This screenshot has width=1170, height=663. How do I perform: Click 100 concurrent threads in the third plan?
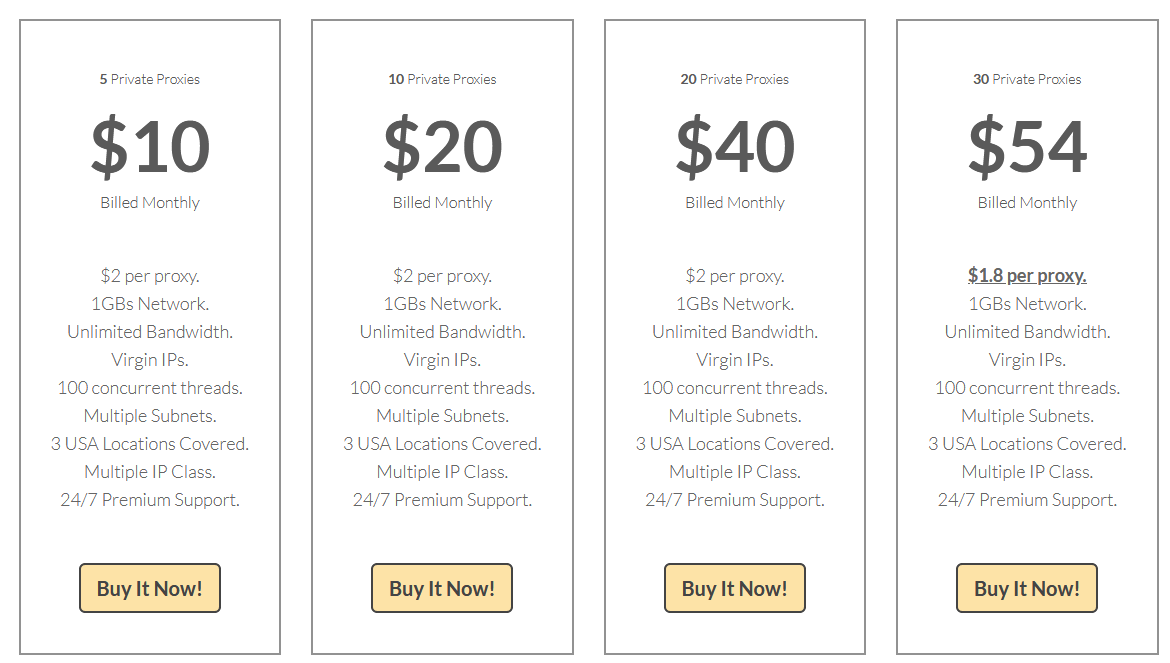tap(734, 387)
